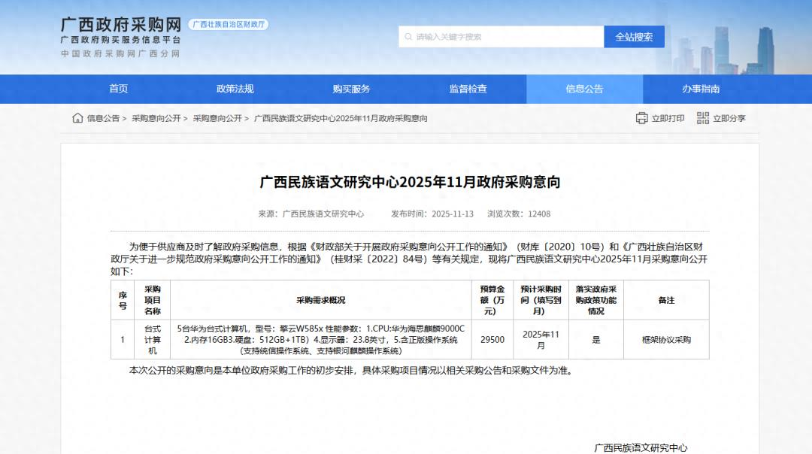Viewport: 812px width, 454px height.
Task: Click the home icon in the breadcrumb
Action: click(77, 118)
